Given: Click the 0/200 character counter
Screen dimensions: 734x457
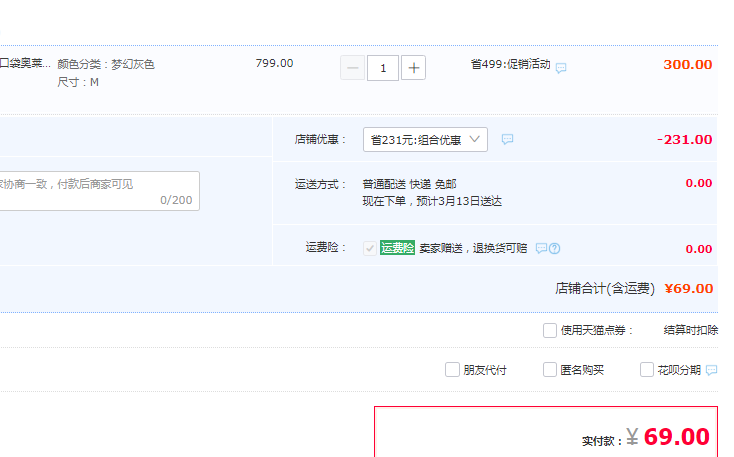Looking at the screenshot, I should pos(176,200).
